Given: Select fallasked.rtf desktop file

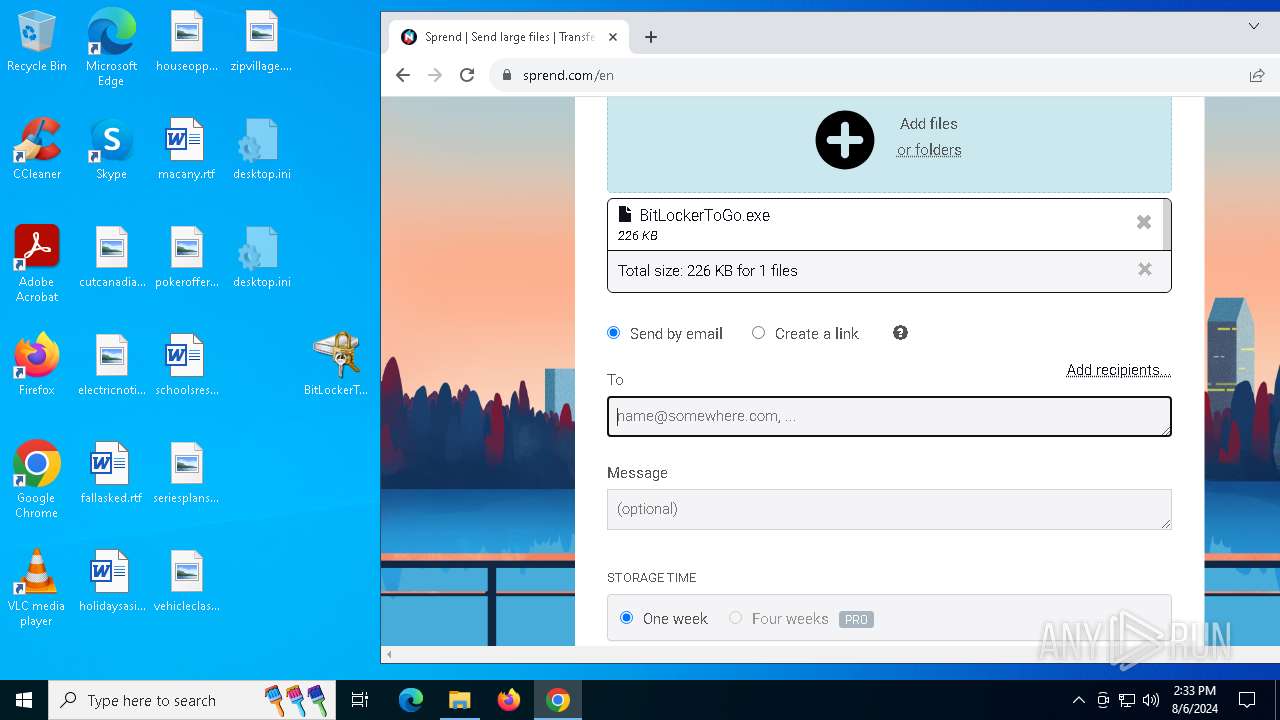Looking at the screenshot, I should pos(111,473).
